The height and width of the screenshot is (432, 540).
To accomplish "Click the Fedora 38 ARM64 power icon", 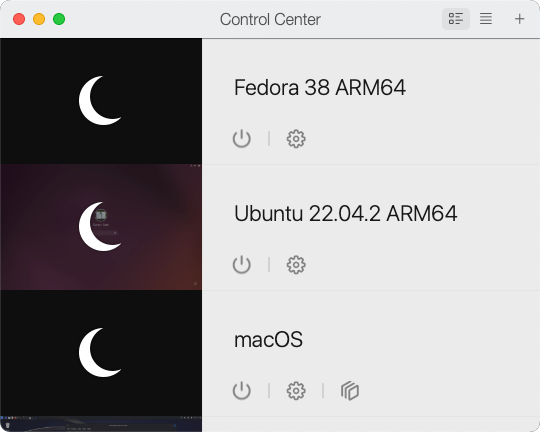I will (x=241, y=139).
